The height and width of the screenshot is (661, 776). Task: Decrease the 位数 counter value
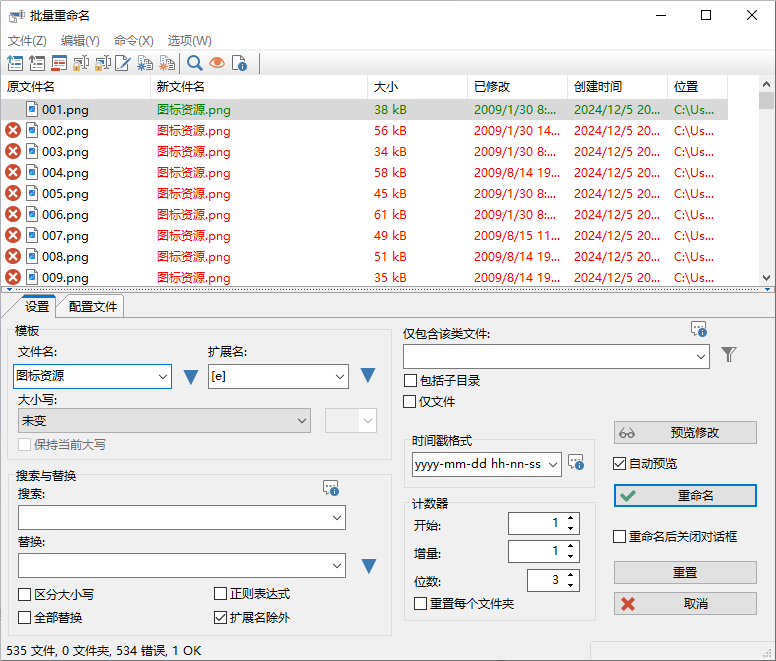(x=571, y=586)
